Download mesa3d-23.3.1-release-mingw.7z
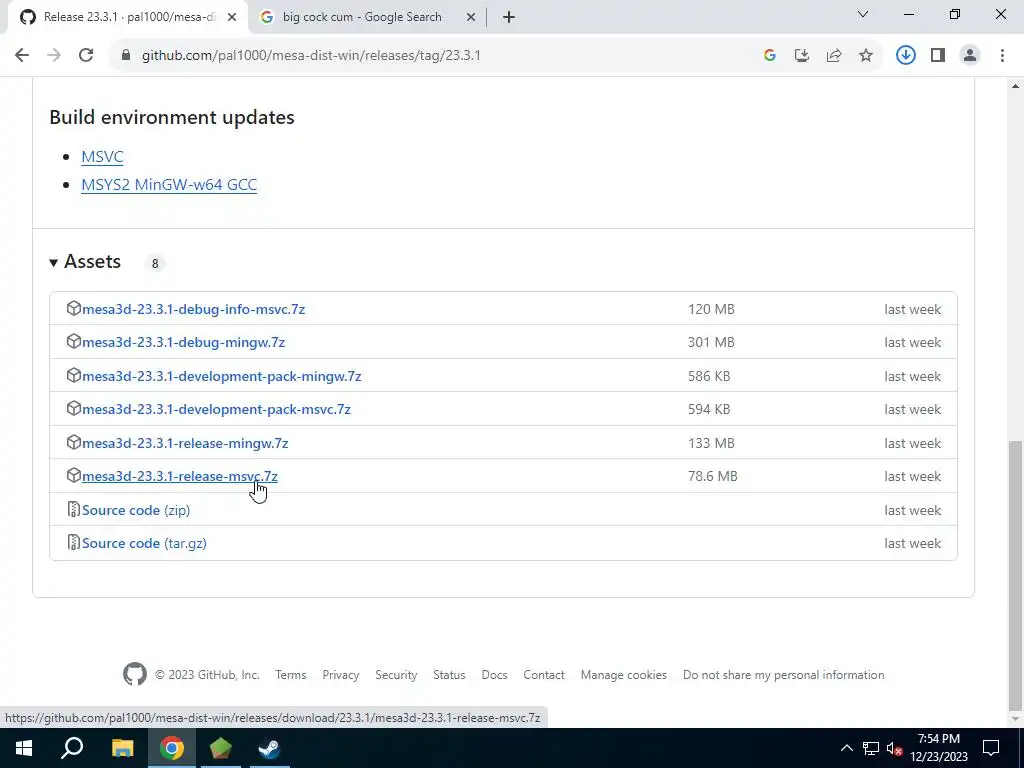This screenshot has height=768, width=1024. click(x=185, y=443)
